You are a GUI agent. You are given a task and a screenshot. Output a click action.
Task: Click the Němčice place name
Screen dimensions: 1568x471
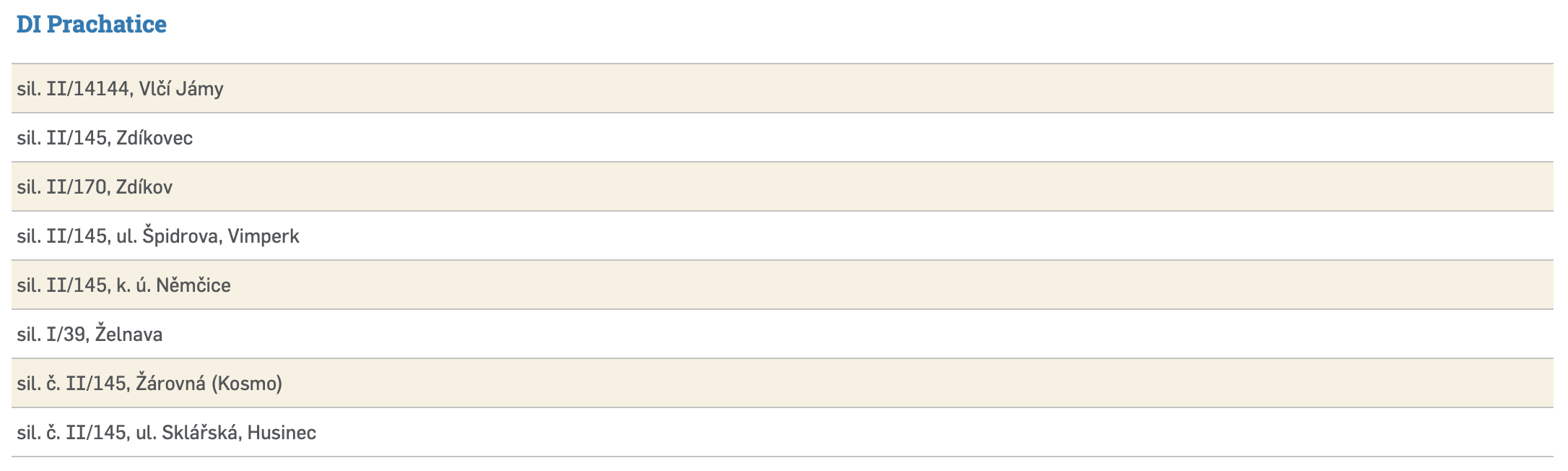[x=193, y=285]
